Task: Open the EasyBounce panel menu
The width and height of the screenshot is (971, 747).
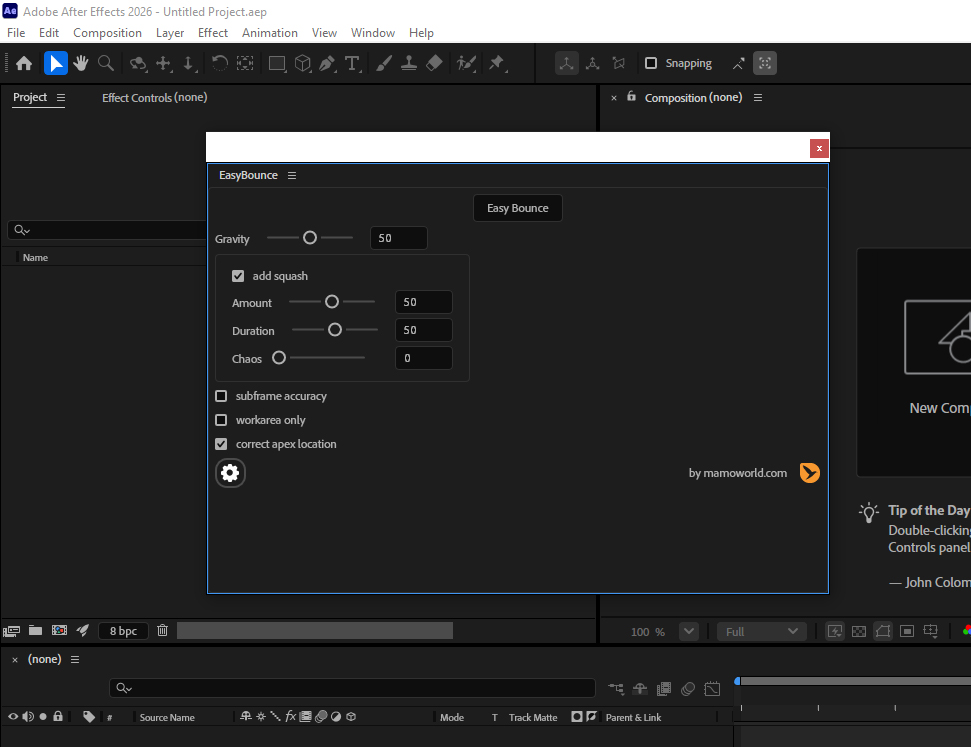Action: pos(292,175)
